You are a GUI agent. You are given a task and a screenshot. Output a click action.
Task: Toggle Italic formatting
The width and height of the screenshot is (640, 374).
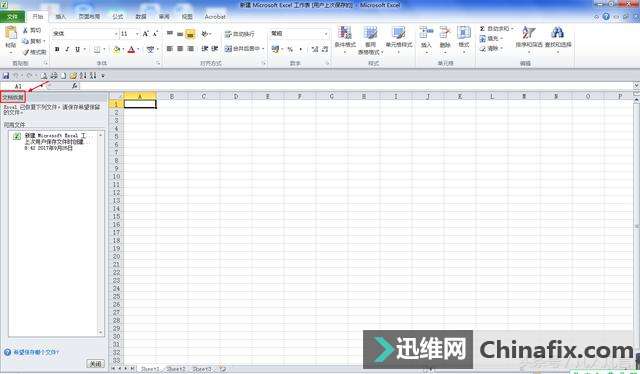click(x=67, y=49)
